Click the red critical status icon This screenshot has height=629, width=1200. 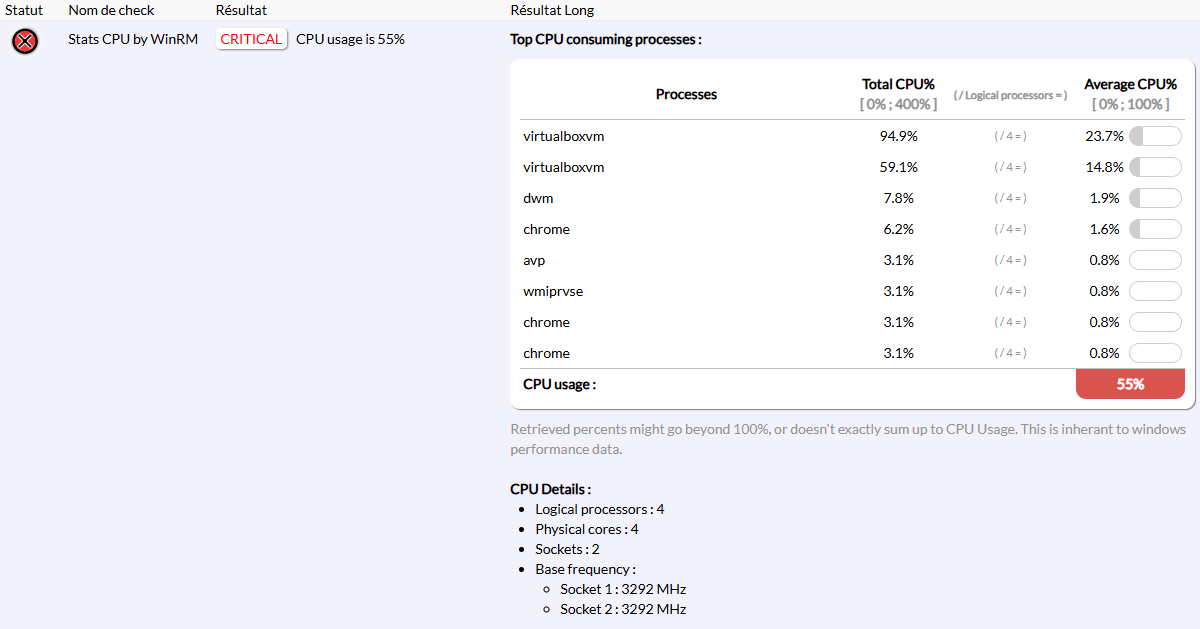click(25, 41)
